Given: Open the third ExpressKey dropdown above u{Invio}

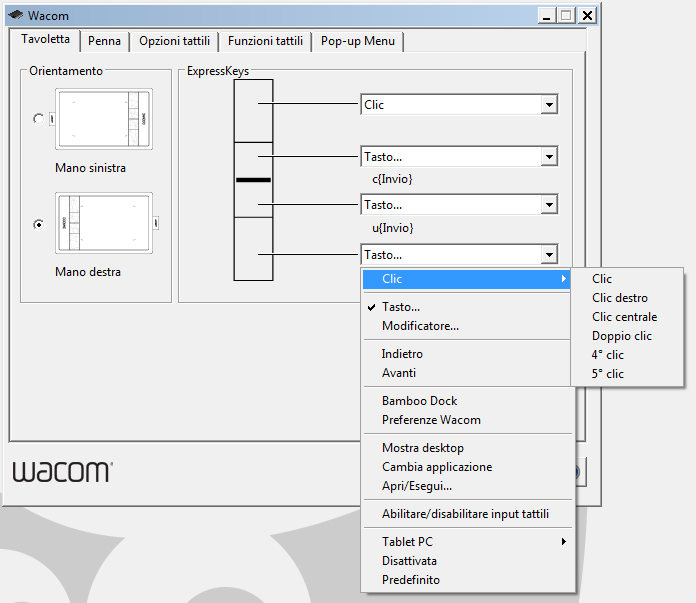Looking at the screenshot, I should click(x=459, y=205).
